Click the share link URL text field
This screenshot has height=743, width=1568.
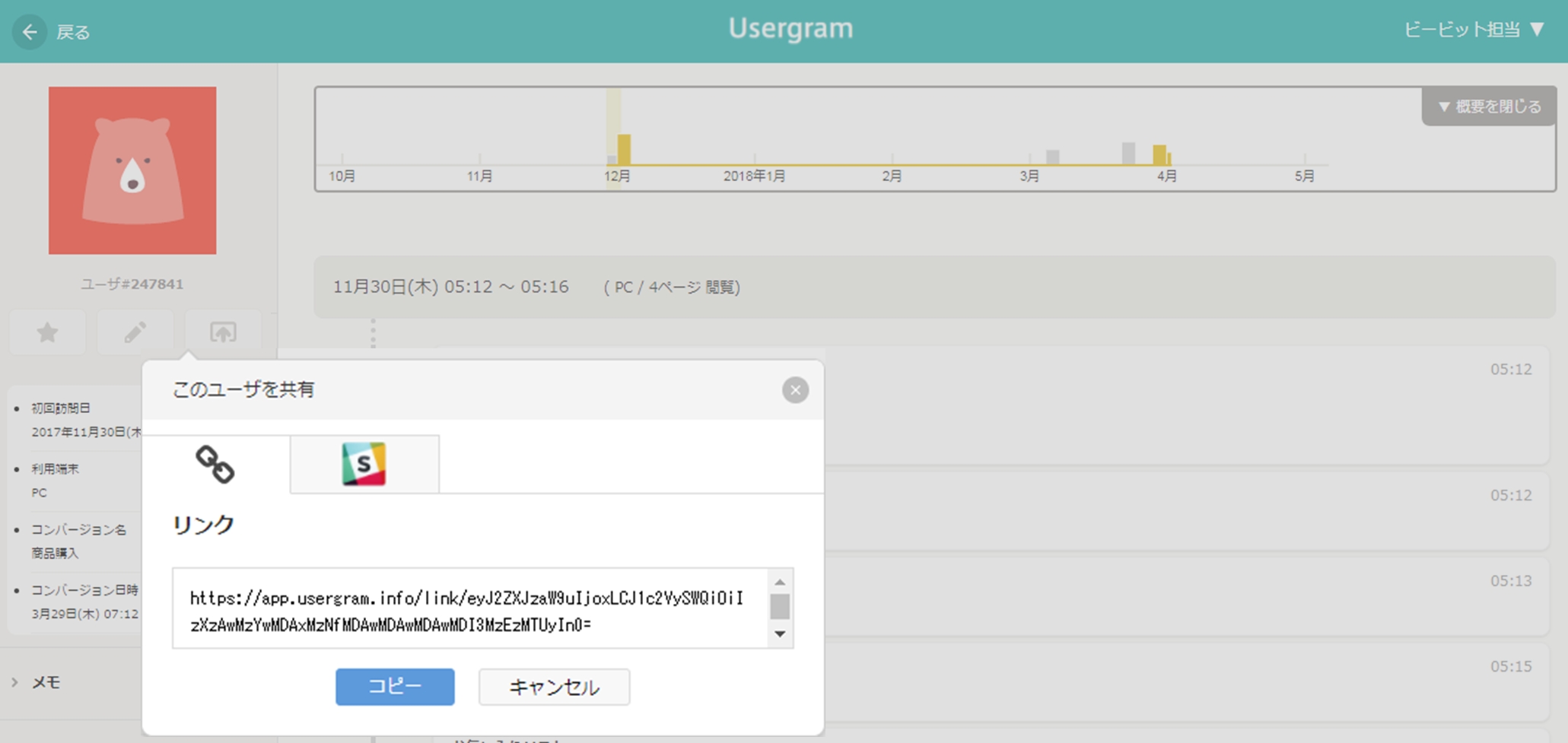(470, 608)
